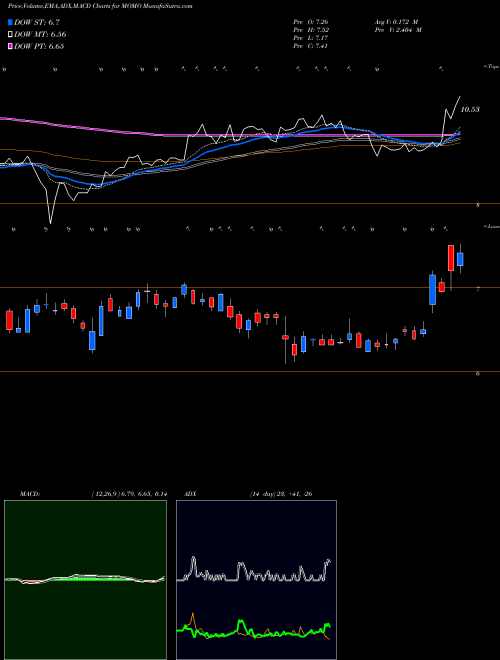500x660 pixels.
Task: Click the 10.53 price label
Action: tap(470, 109)
